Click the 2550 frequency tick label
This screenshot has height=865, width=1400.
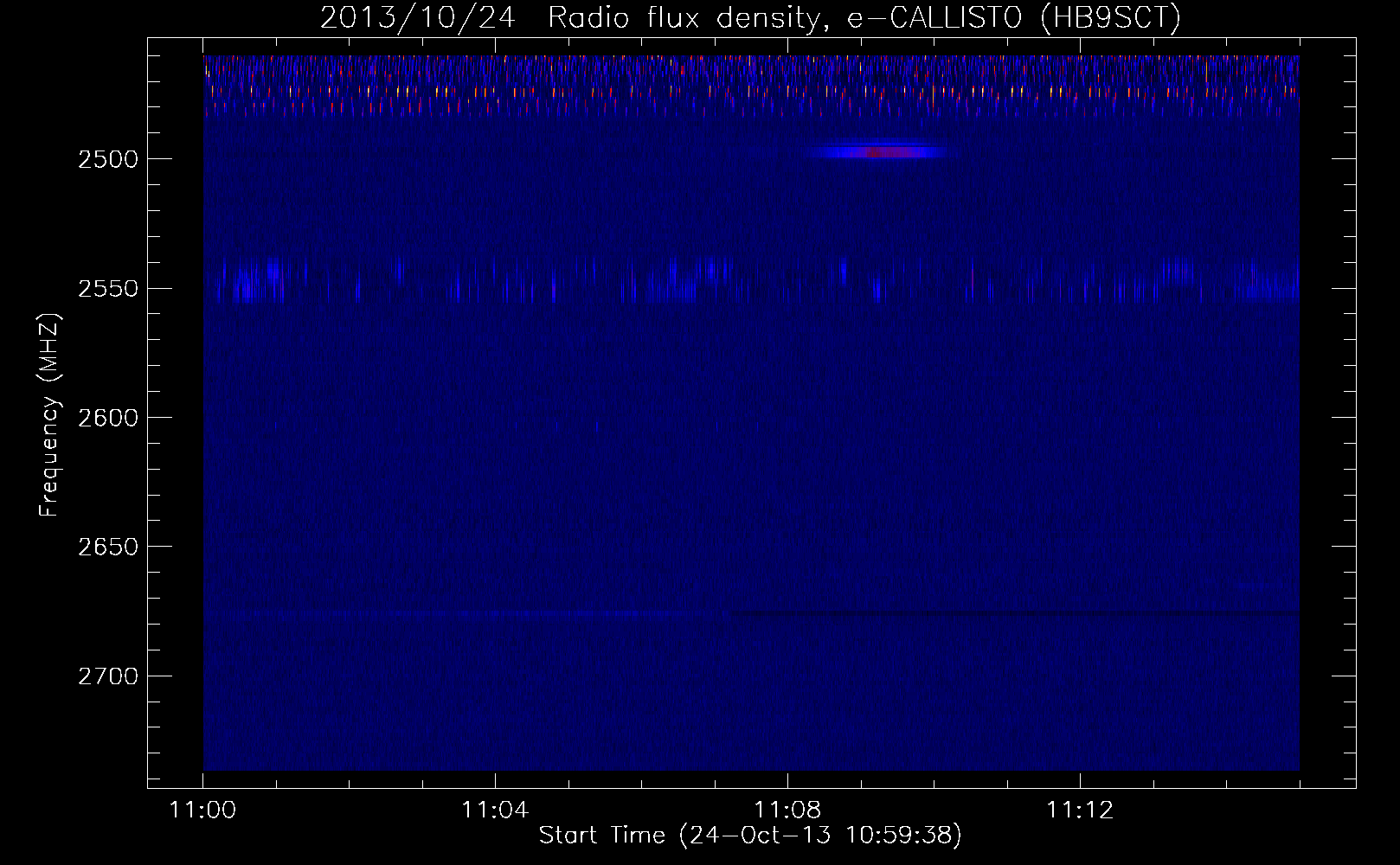pos(108,288)
